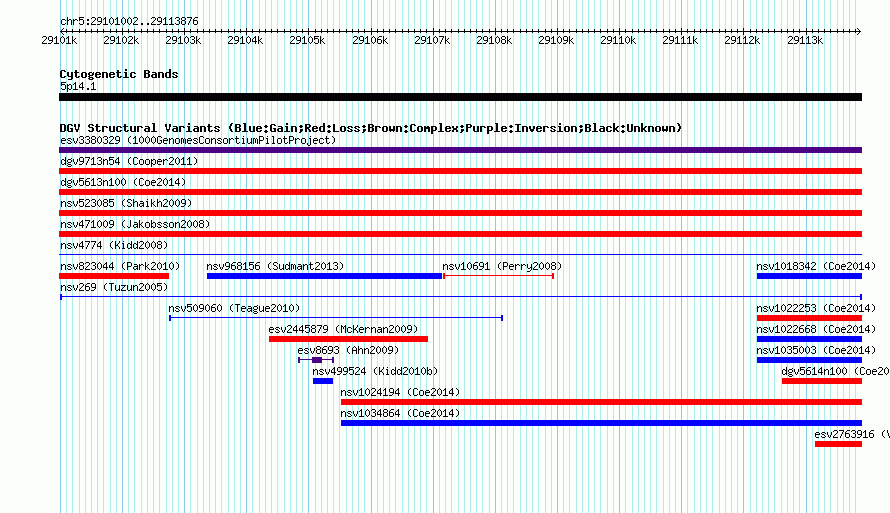
Task: Select the nsv269 (Tuzun2005) label
Action: pyautogui.click(x=114, y=287)
